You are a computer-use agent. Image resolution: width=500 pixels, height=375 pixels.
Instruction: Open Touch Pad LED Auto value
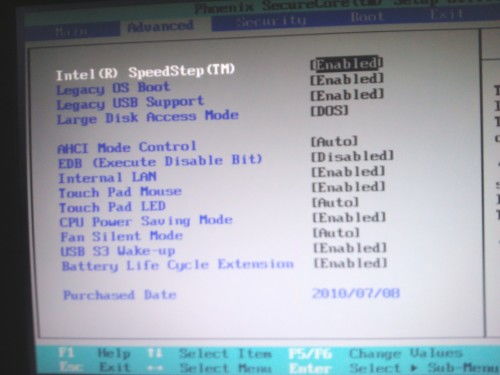coord(335,202)
